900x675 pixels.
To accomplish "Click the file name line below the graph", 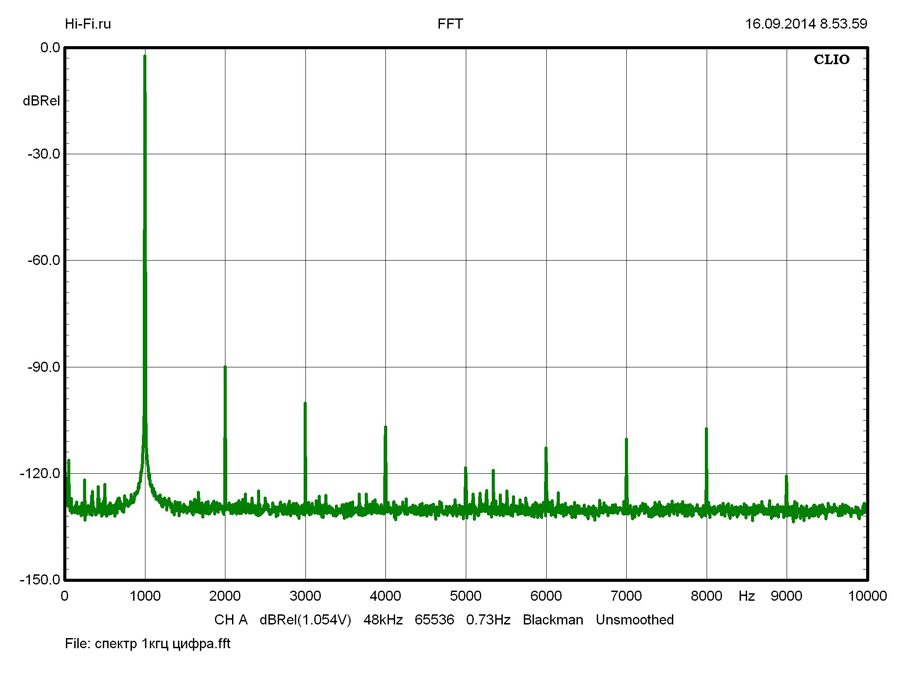I will [x=148, y=645].
